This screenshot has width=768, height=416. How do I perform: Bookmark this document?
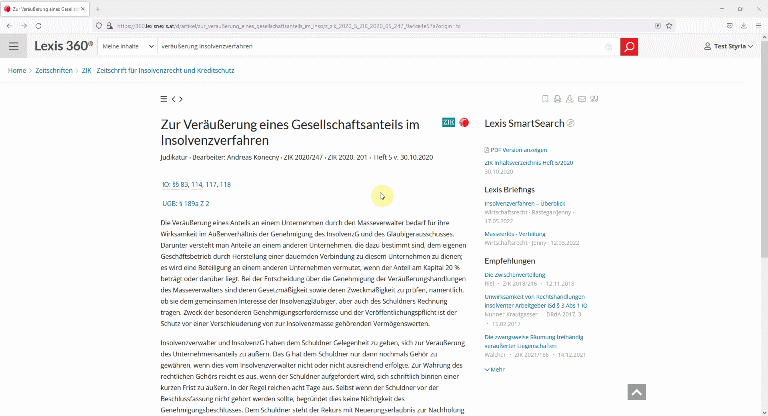point(545,99)
